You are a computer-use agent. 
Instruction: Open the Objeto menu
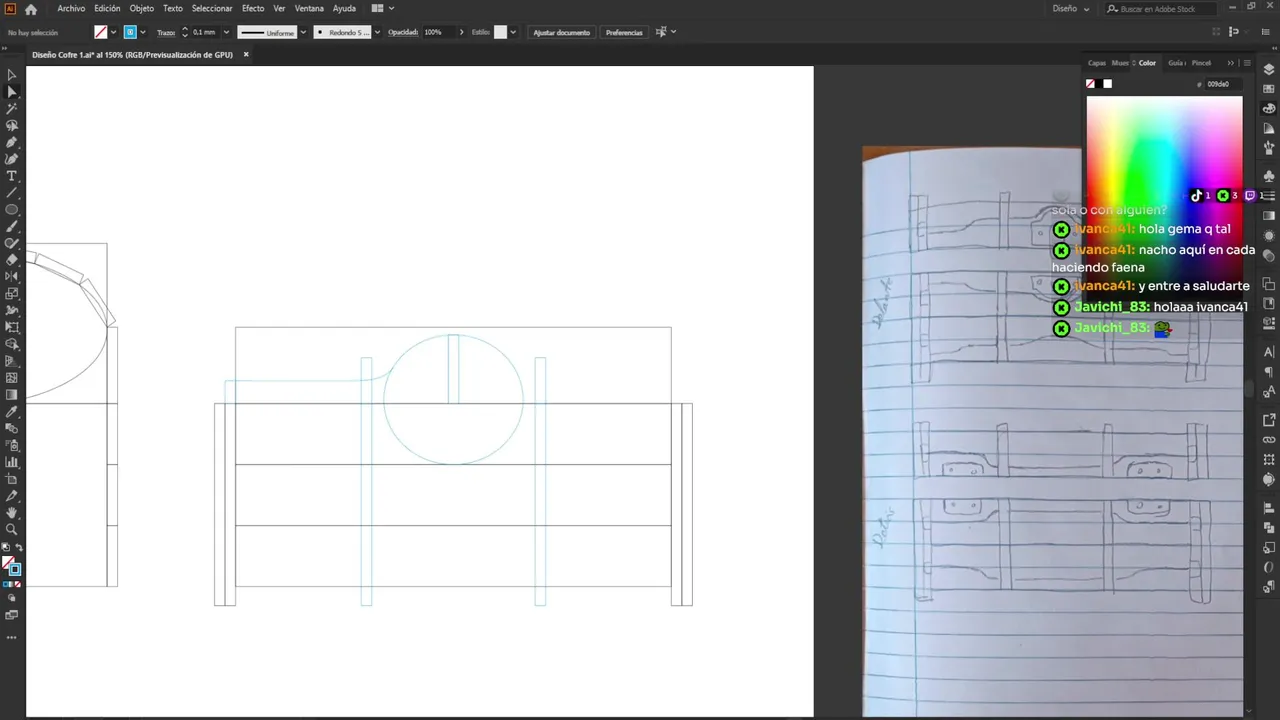pos(142,9)
